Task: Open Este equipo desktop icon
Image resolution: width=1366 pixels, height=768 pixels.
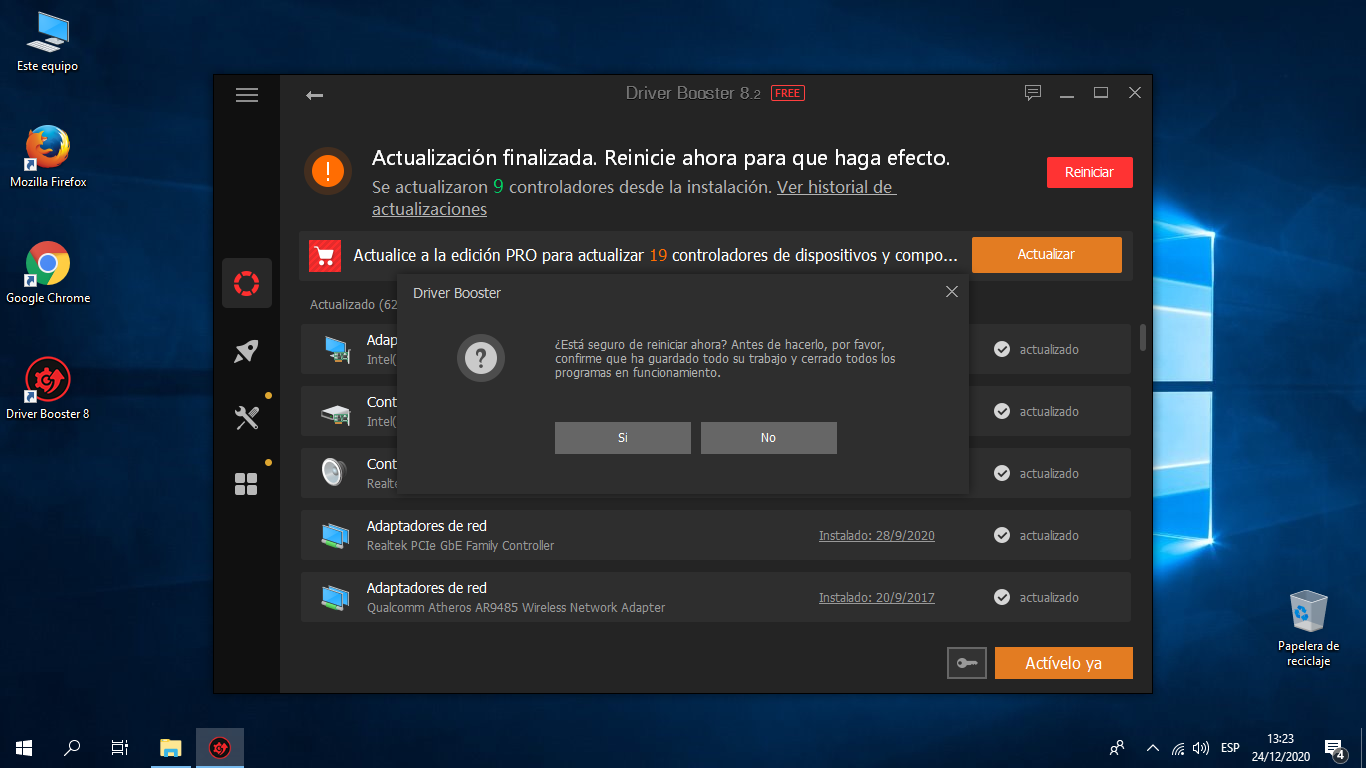Action: 47,42
